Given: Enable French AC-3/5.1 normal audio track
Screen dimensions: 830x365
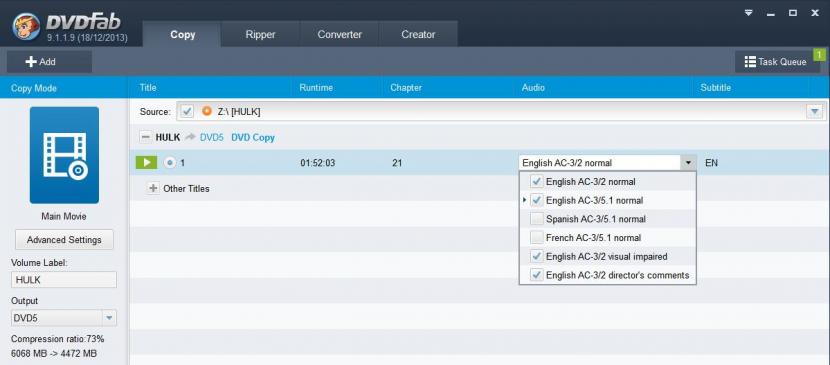Looking at the screenshot, I should 537,238.
